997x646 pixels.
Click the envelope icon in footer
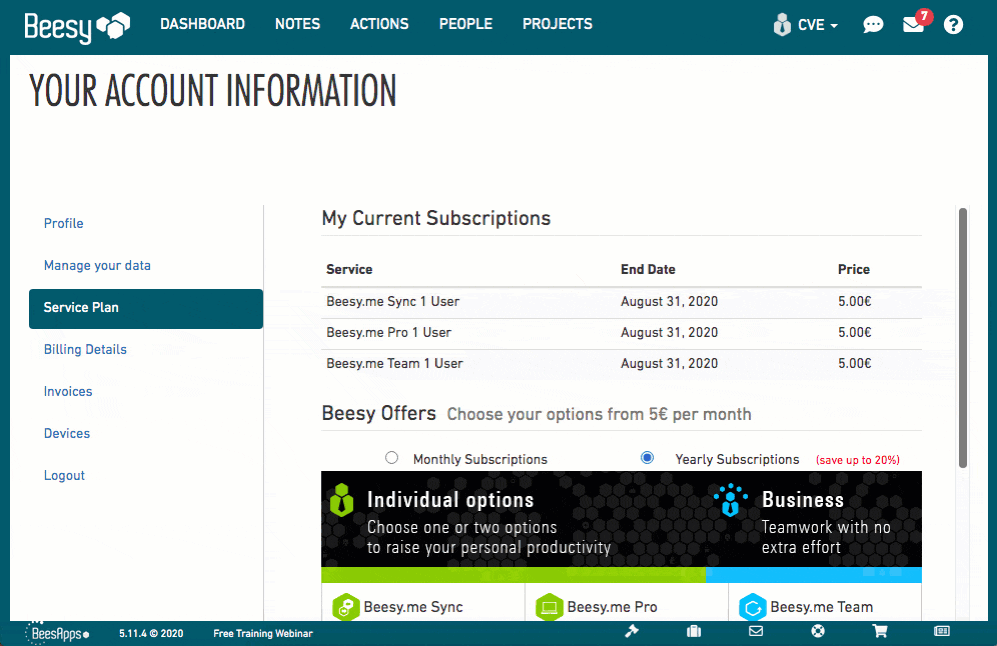coord(755,631)
